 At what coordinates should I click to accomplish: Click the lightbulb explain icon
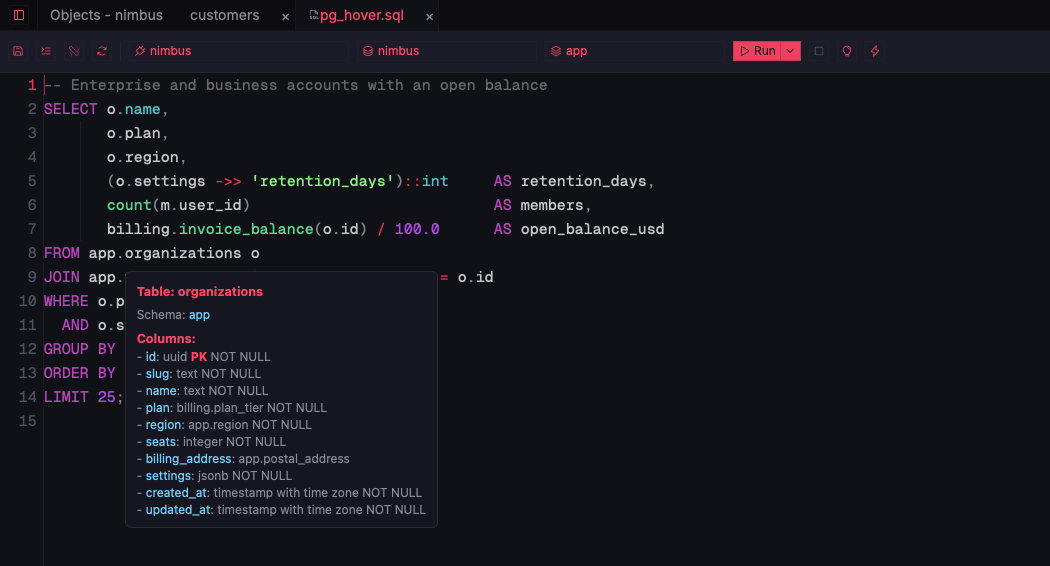coord(847,51)
